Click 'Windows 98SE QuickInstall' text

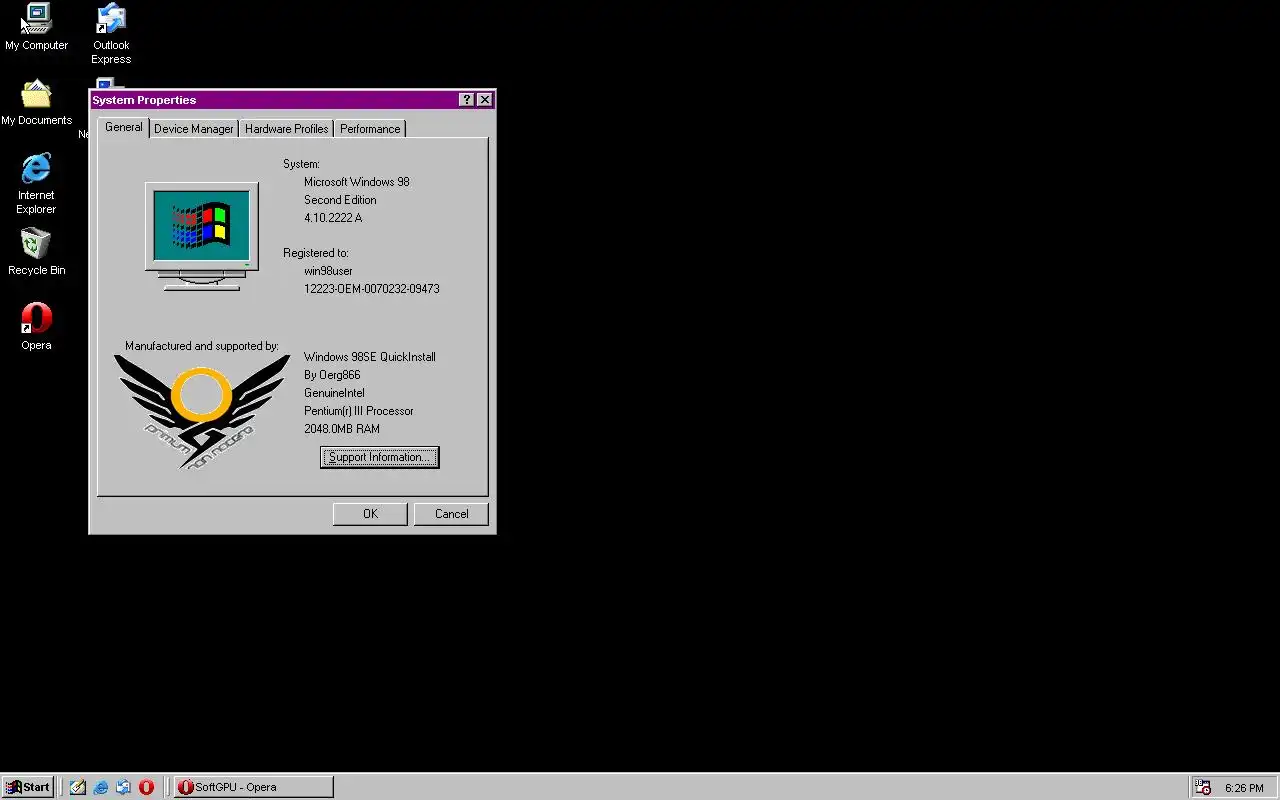[x=370, y=357]
